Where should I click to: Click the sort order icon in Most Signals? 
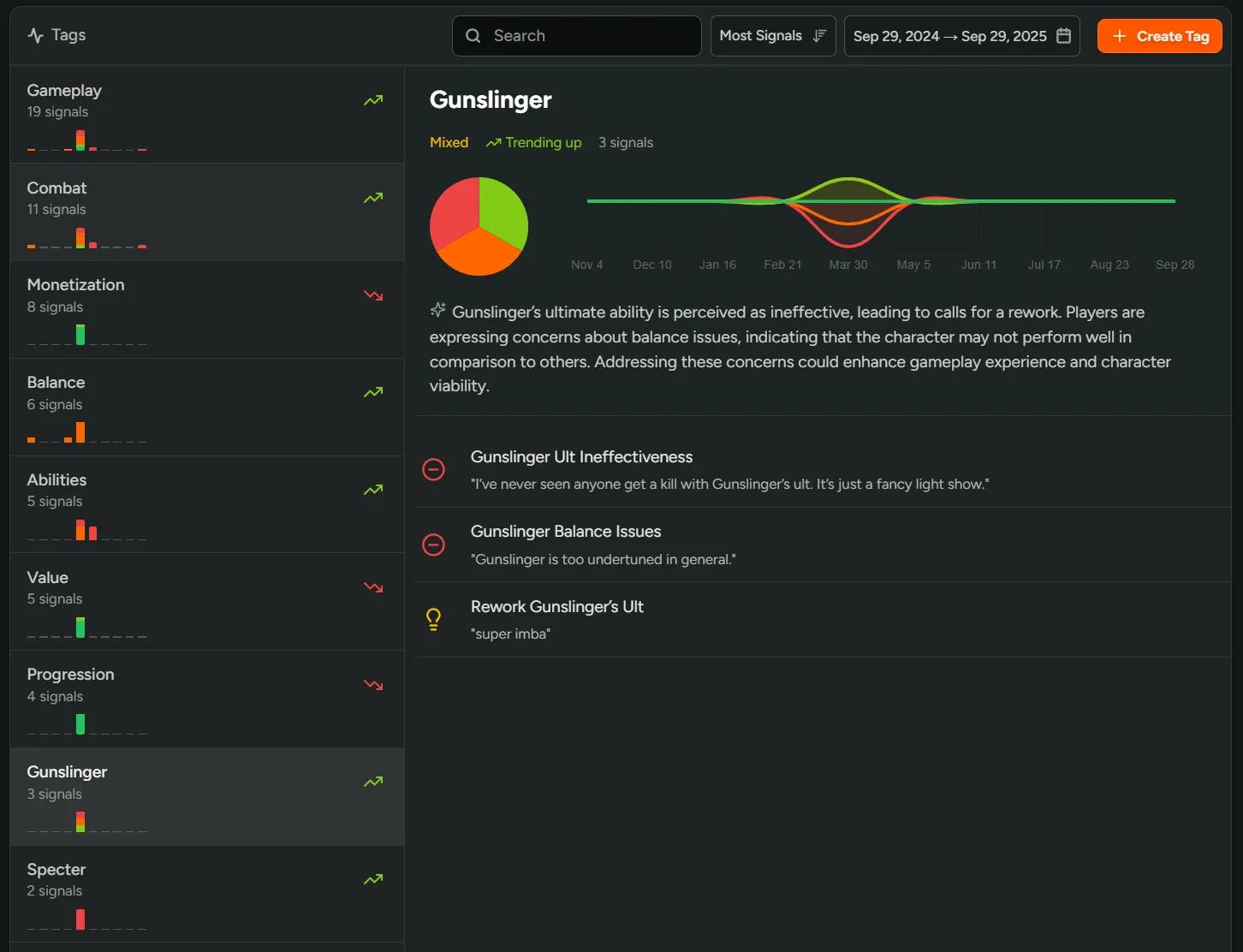pos(819,36)
